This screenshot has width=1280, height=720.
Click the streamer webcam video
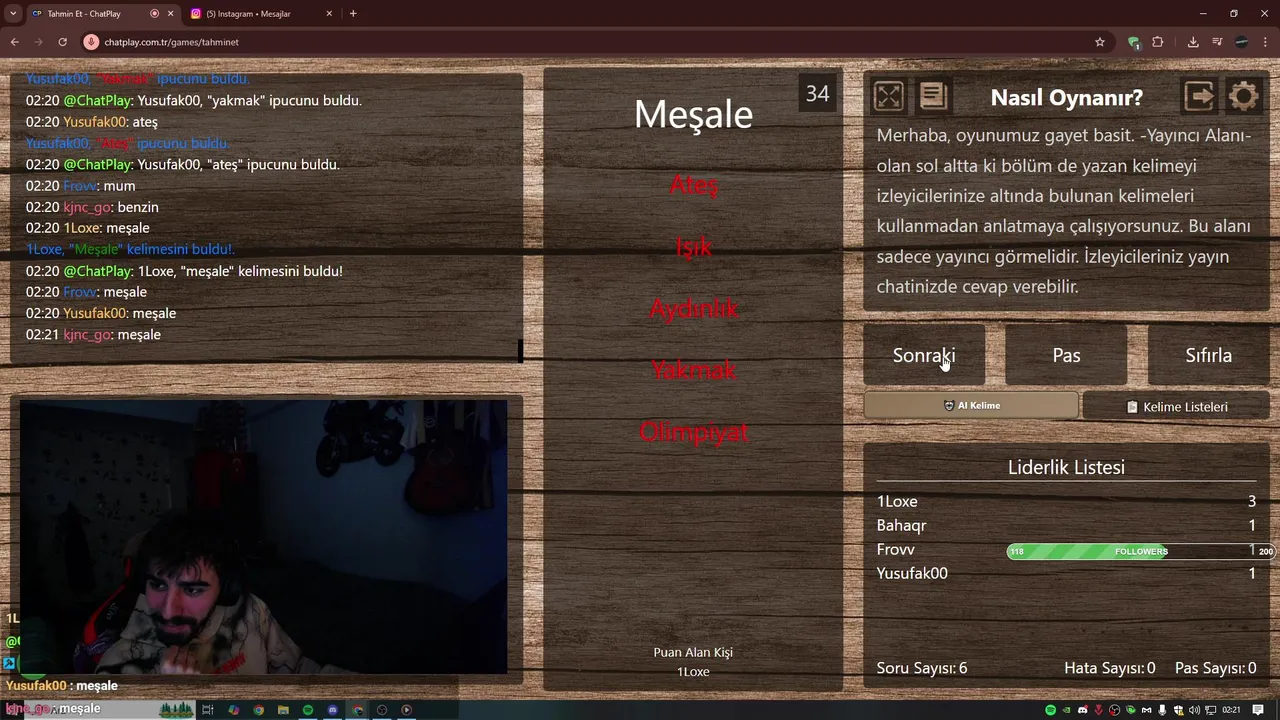[x=264, y=537]
